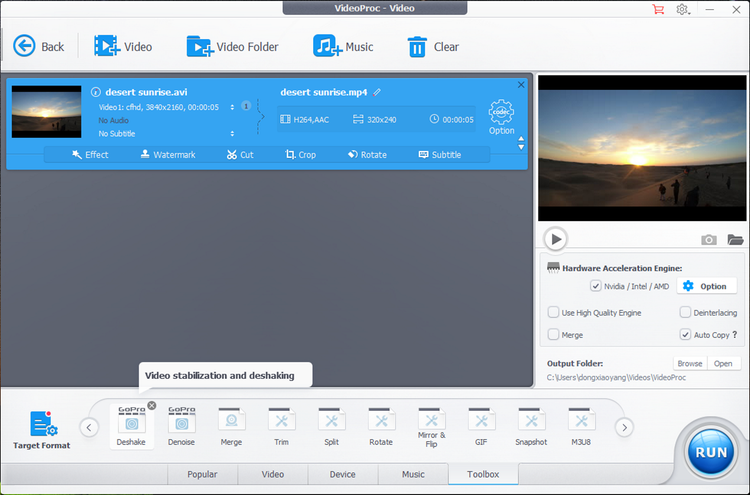Click the track count badge 1

[x=246, y=106]
